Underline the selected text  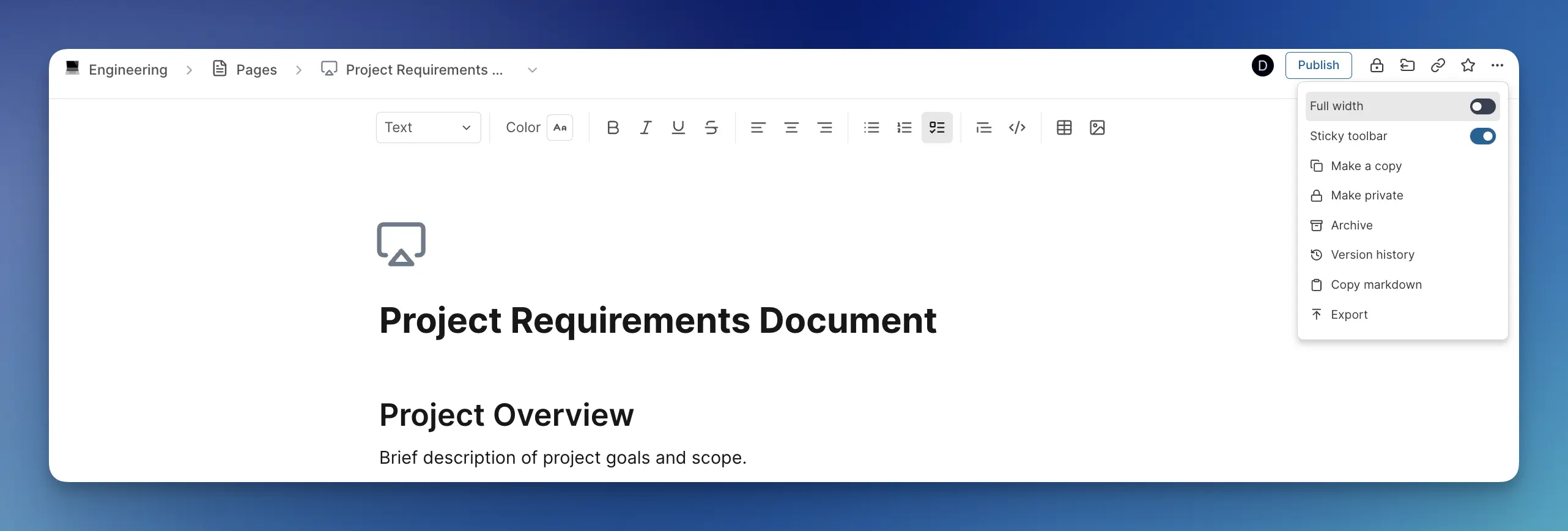[x=678, y=127]
